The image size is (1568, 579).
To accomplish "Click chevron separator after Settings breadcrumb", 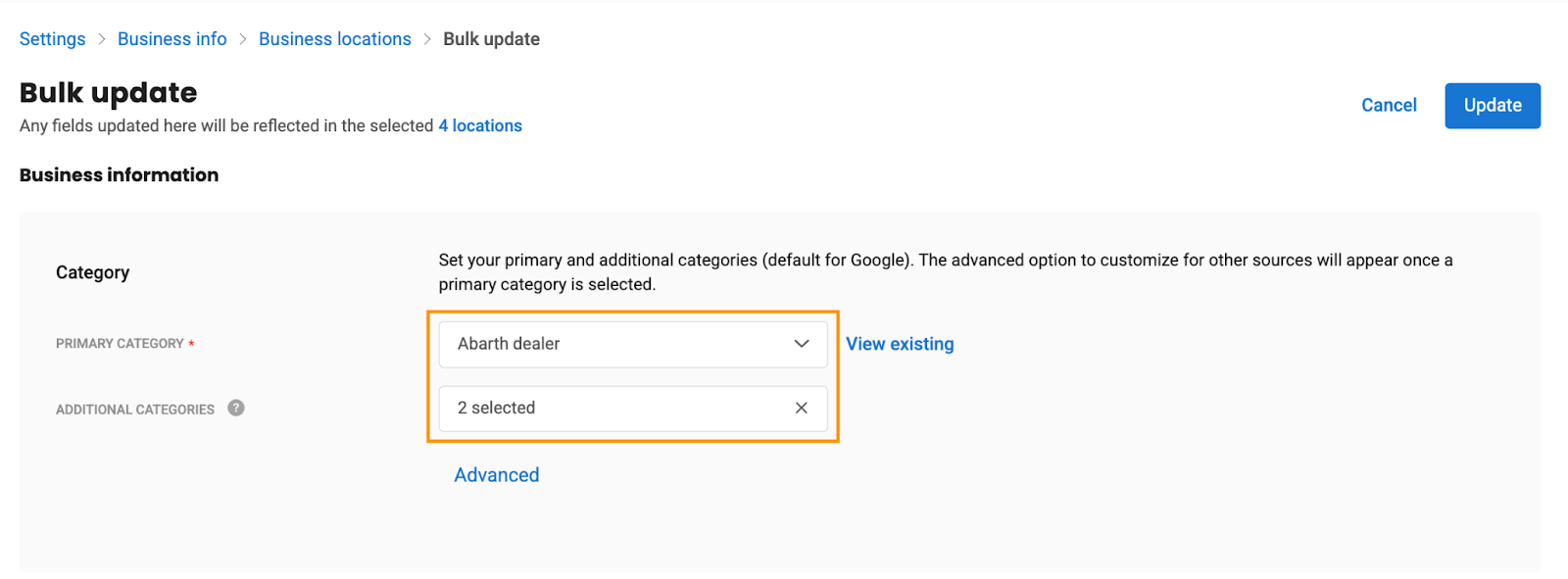I will [102, 39].
